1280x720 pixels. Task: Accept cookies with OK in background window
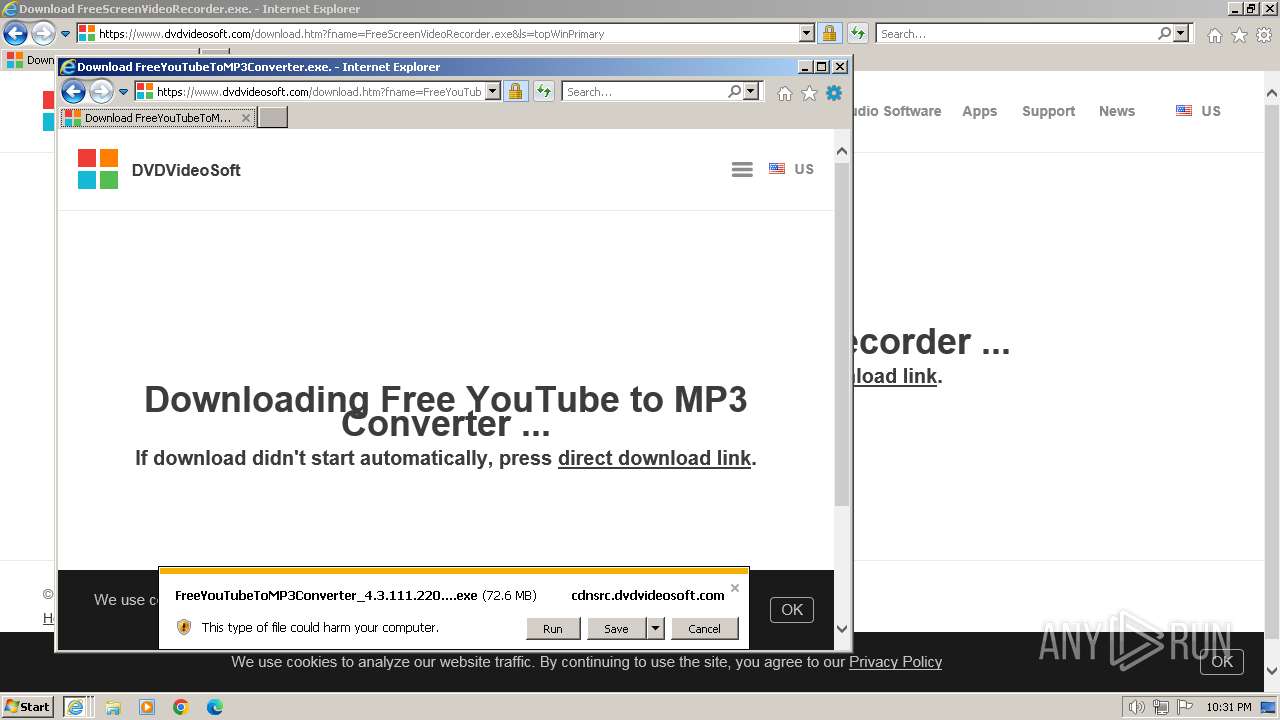(x=1222, y=662)
